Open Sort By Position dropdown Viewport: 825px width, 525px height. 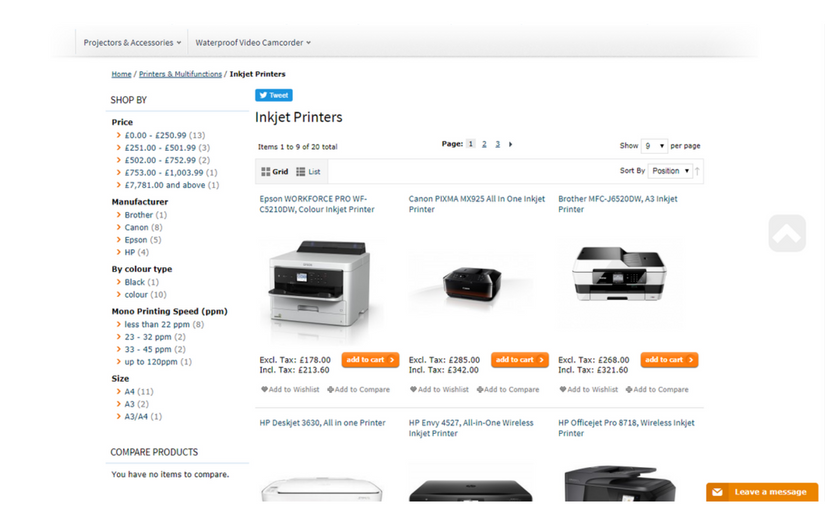pos(670,171)
